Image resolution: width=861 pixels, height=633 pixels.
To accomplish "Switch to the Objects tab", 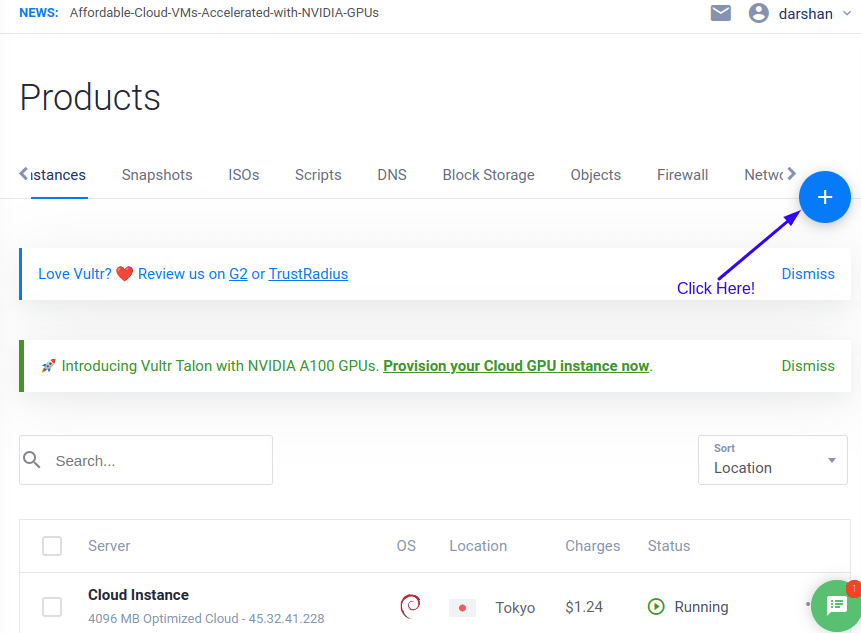I will pyautogui.click(x=596, y=175).
